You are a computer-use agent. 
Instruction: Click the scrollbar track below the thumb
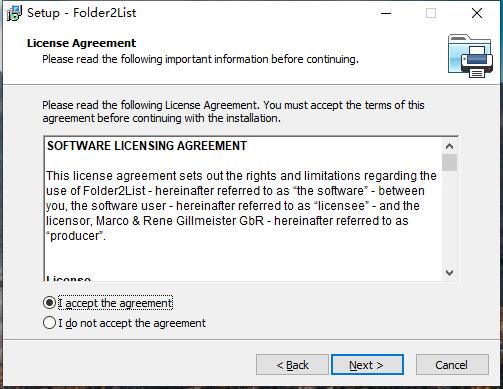pyautogui.click(x=449, y=218)
